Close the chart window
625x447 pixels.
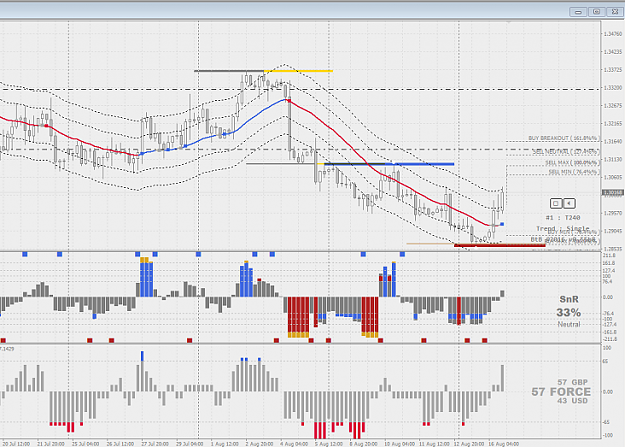[615, 12]
